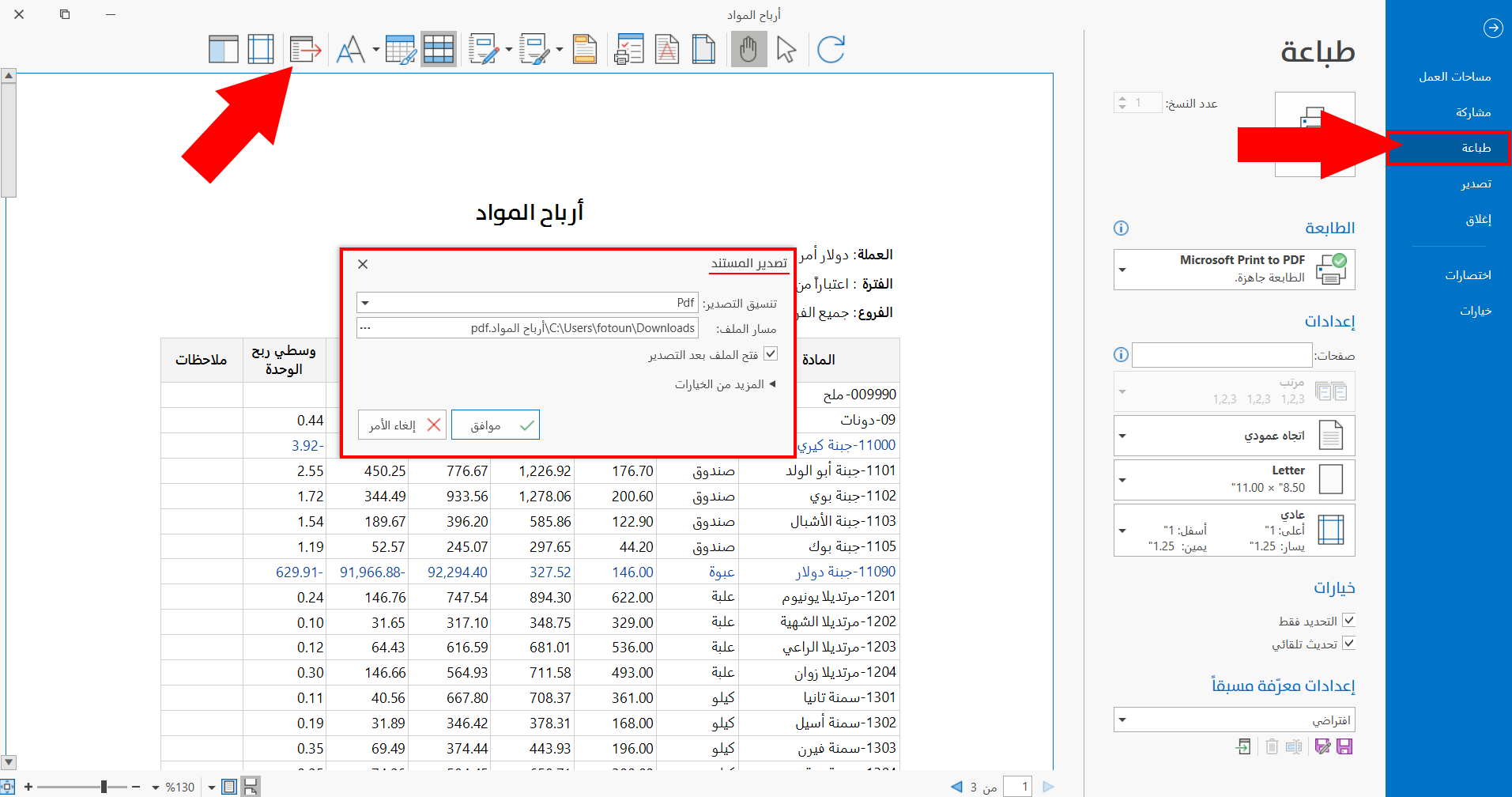Open the font size tool
Viewport: 1512px width, 797px height.
point(350,50)
